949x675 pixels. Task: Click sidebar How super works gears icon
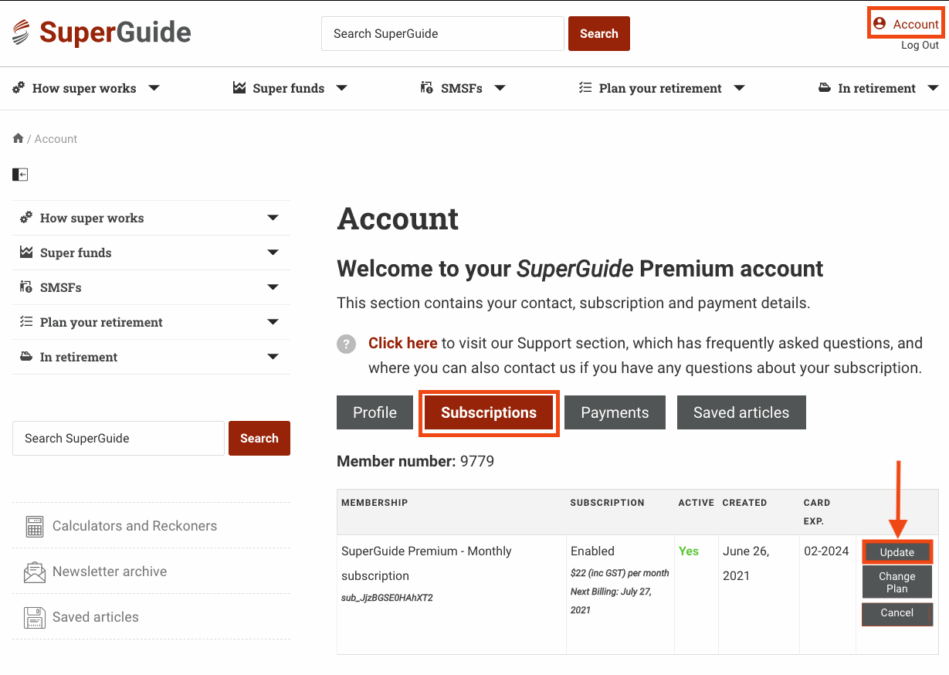[x=26, y=217]
